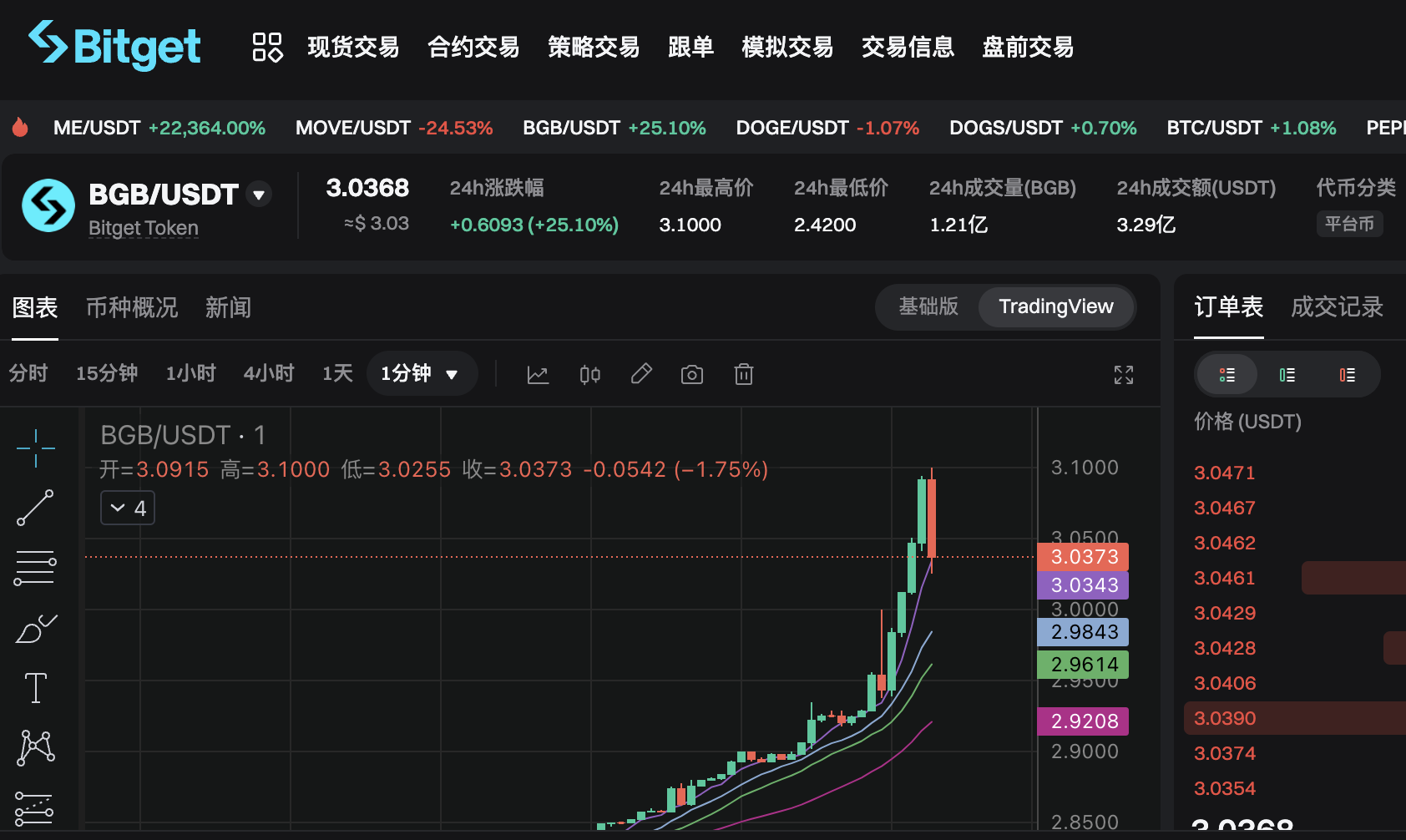The width and height of the screenshot is (1406, 840).
Task: Click the Bitget Token link
Action: pos(144,228)
